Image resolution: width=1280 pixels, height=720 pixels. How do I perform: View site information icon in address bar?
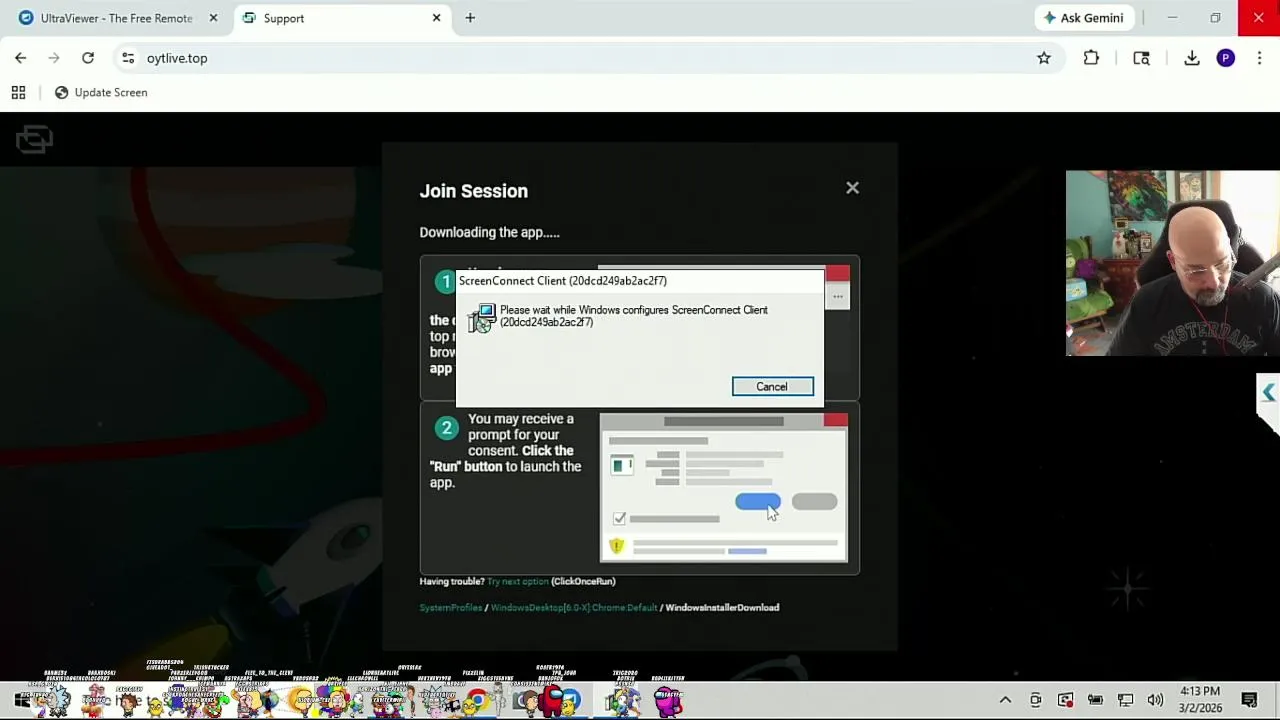(x=128, y=58)
